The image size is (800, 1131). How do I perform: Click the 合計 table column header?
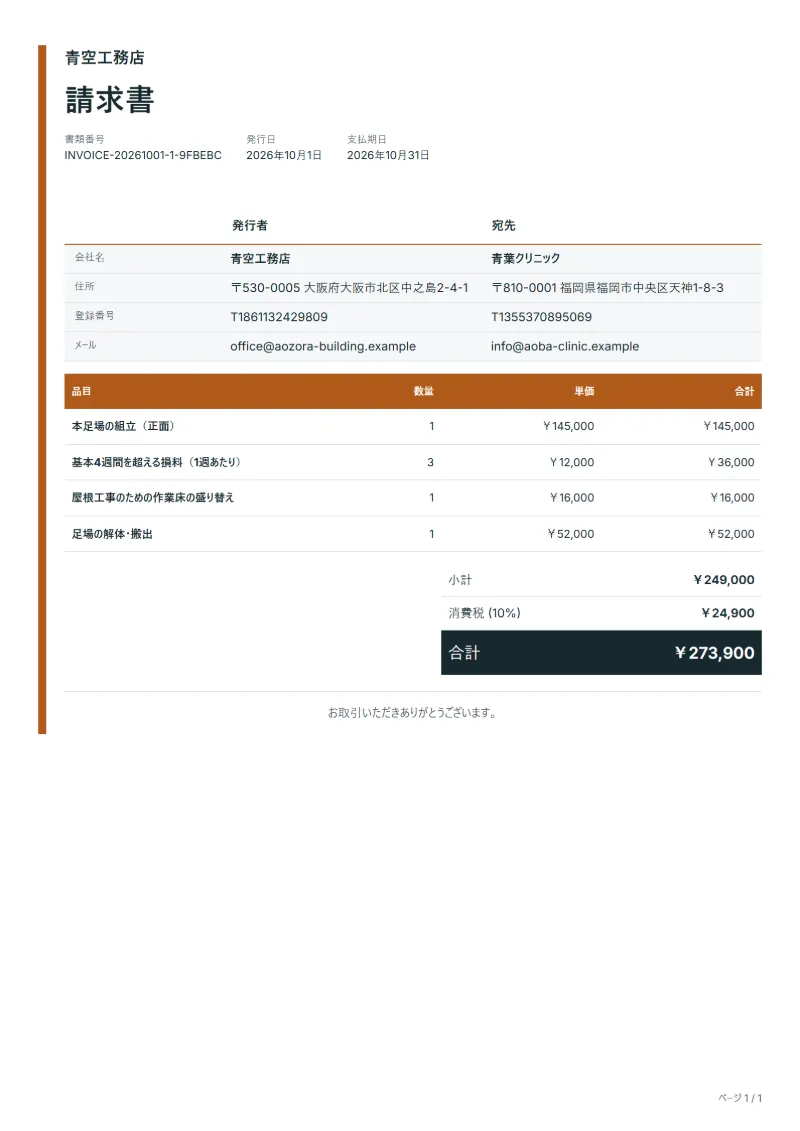[x=744, y=392]
